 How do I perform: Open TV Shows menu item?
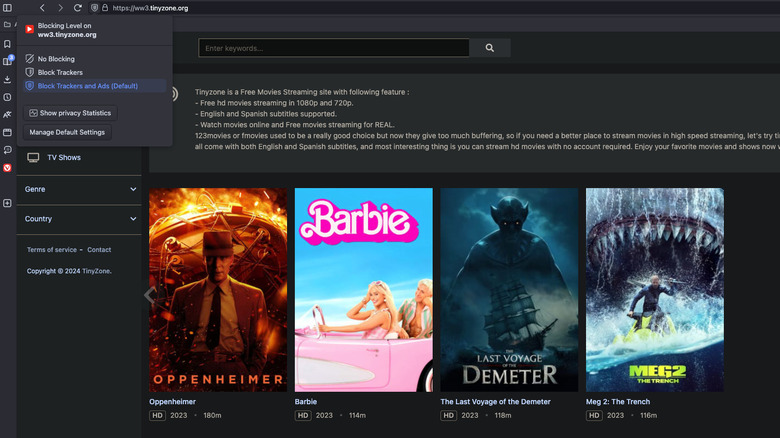(63, 157)
